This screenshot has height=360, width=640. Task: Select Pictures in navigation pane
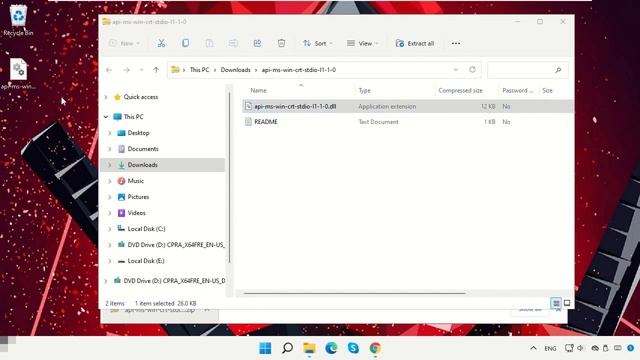pos(138,197)
